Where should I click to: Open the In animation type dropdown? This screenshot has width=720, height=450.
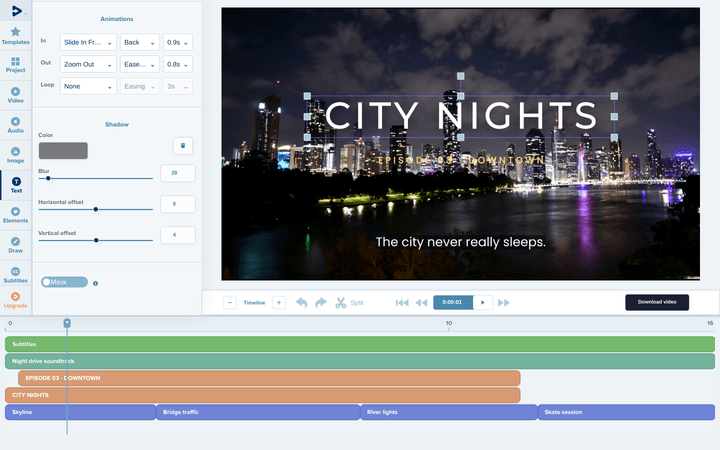[x=88, y=42]
